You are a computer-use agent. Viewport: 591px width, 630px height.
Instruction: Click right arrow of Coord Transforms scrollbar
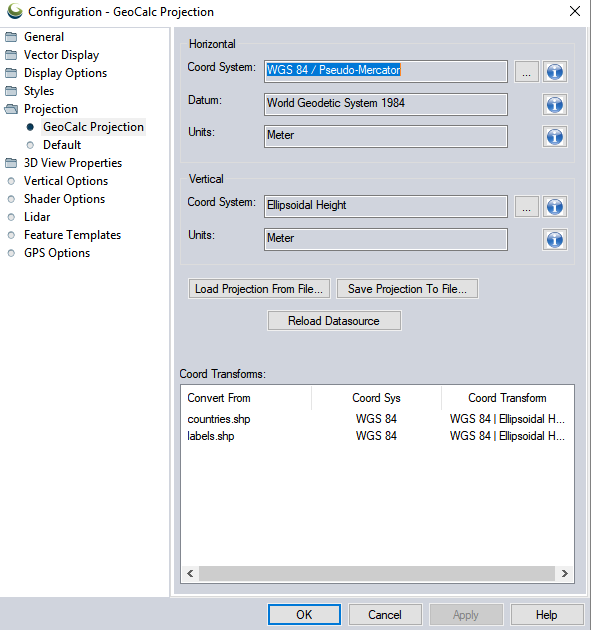pyautogui.click(x=564, y=573)
